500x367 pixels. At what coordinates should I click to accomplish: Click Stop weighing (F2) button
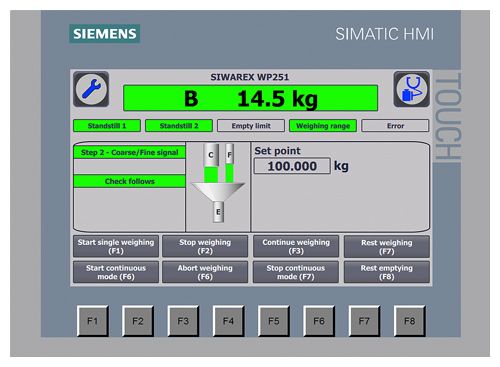[x=205, y=246]
